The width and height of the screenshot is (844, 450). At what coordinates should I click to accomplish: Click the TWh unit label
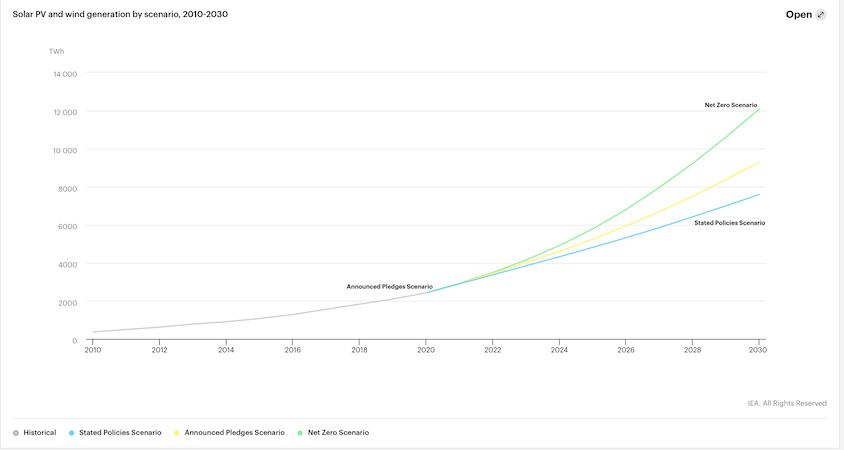(x=57, y=51)
